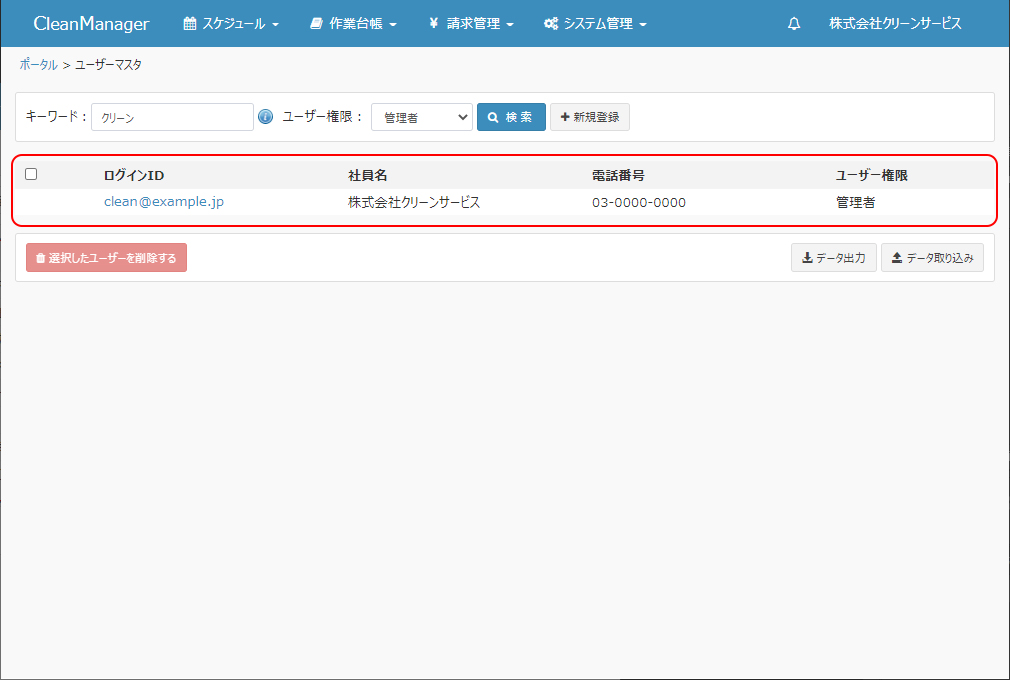This screenshot has height=680, width=1010.
Task: Click the blue info icon beside keyword field
Action: tap(265, 117)
